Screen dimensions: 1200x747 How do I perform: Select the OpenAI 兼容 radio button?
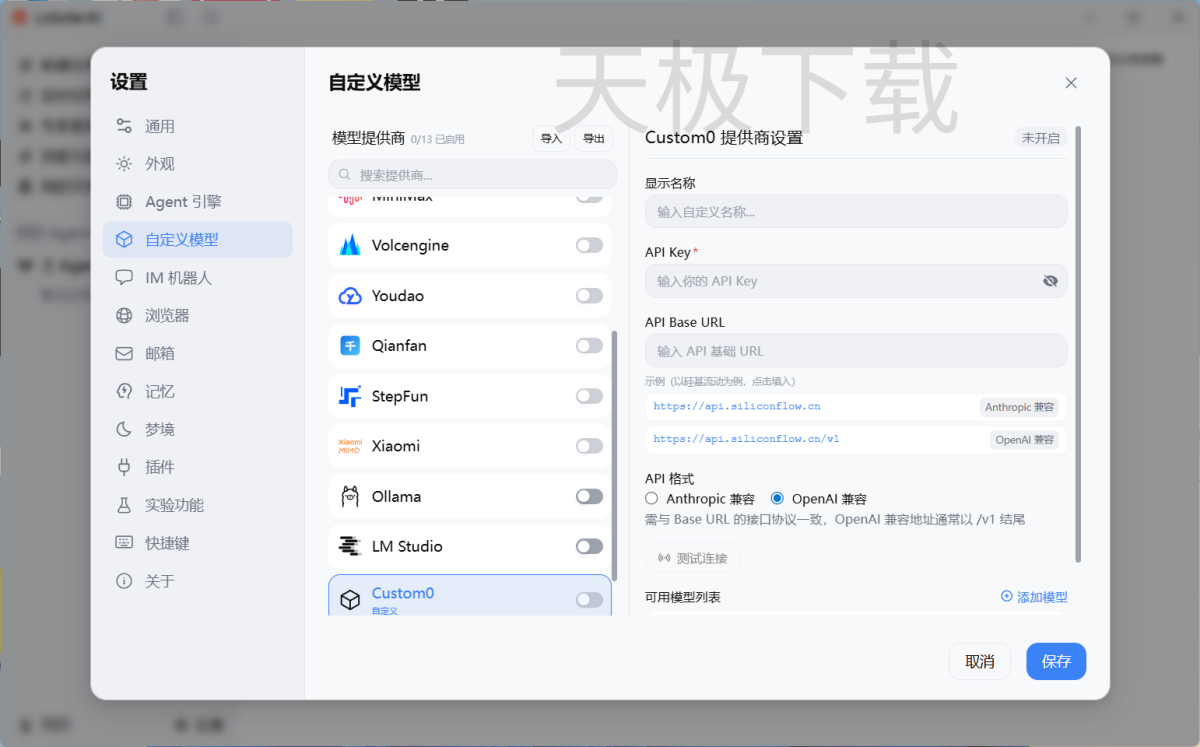[x=777, y=499]
